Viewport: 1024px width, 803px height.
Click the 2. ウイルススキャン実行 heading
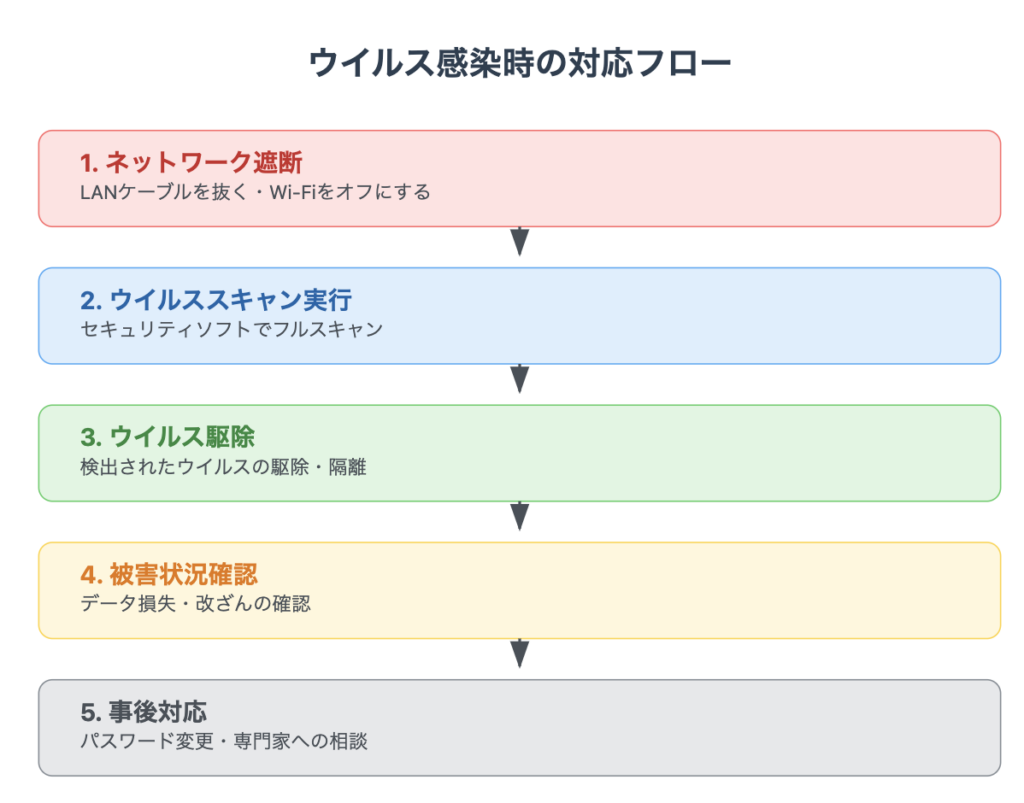[x=216, y=300]
